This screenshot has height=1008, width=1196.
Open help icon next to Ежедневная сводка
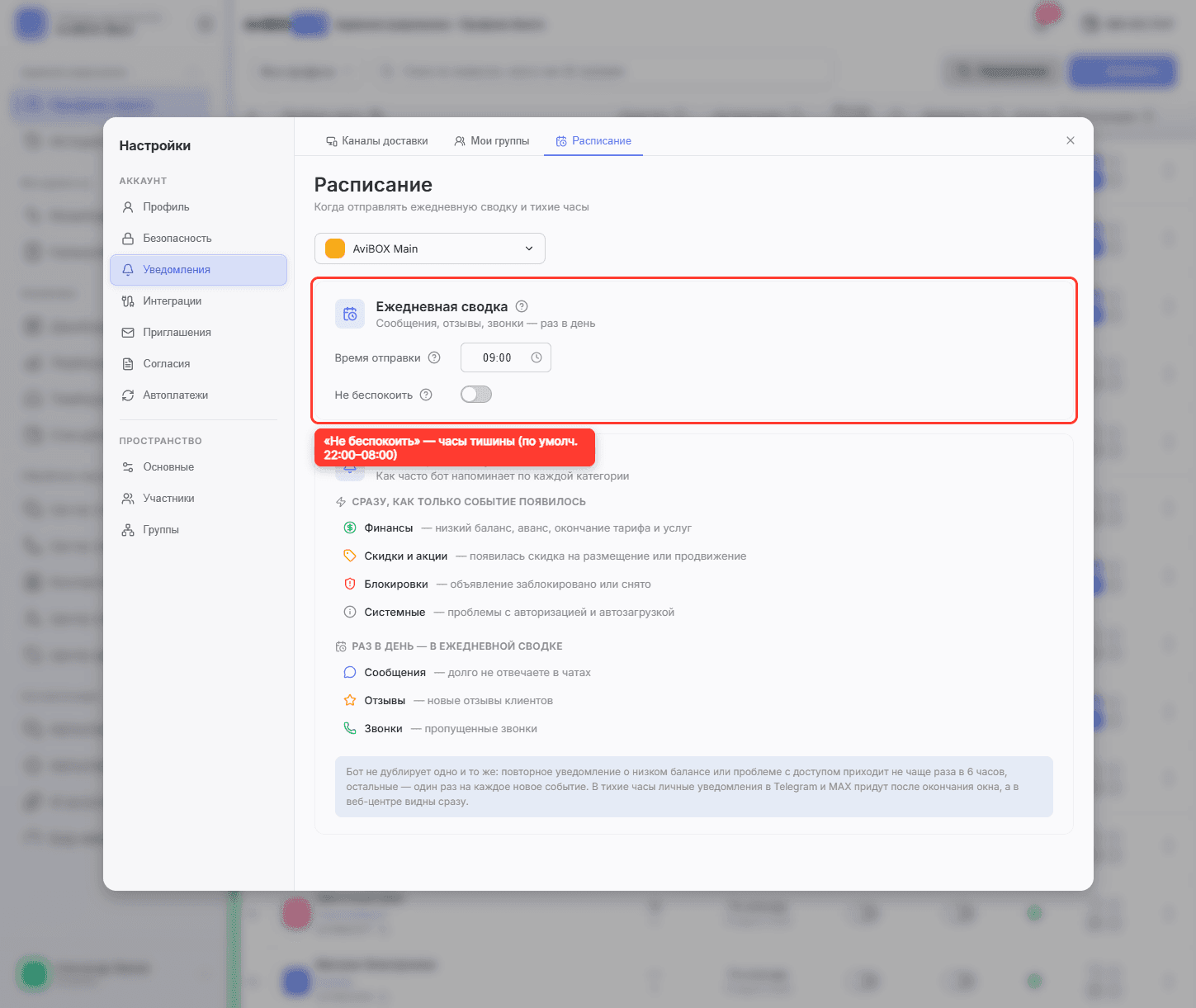point(522,306)
